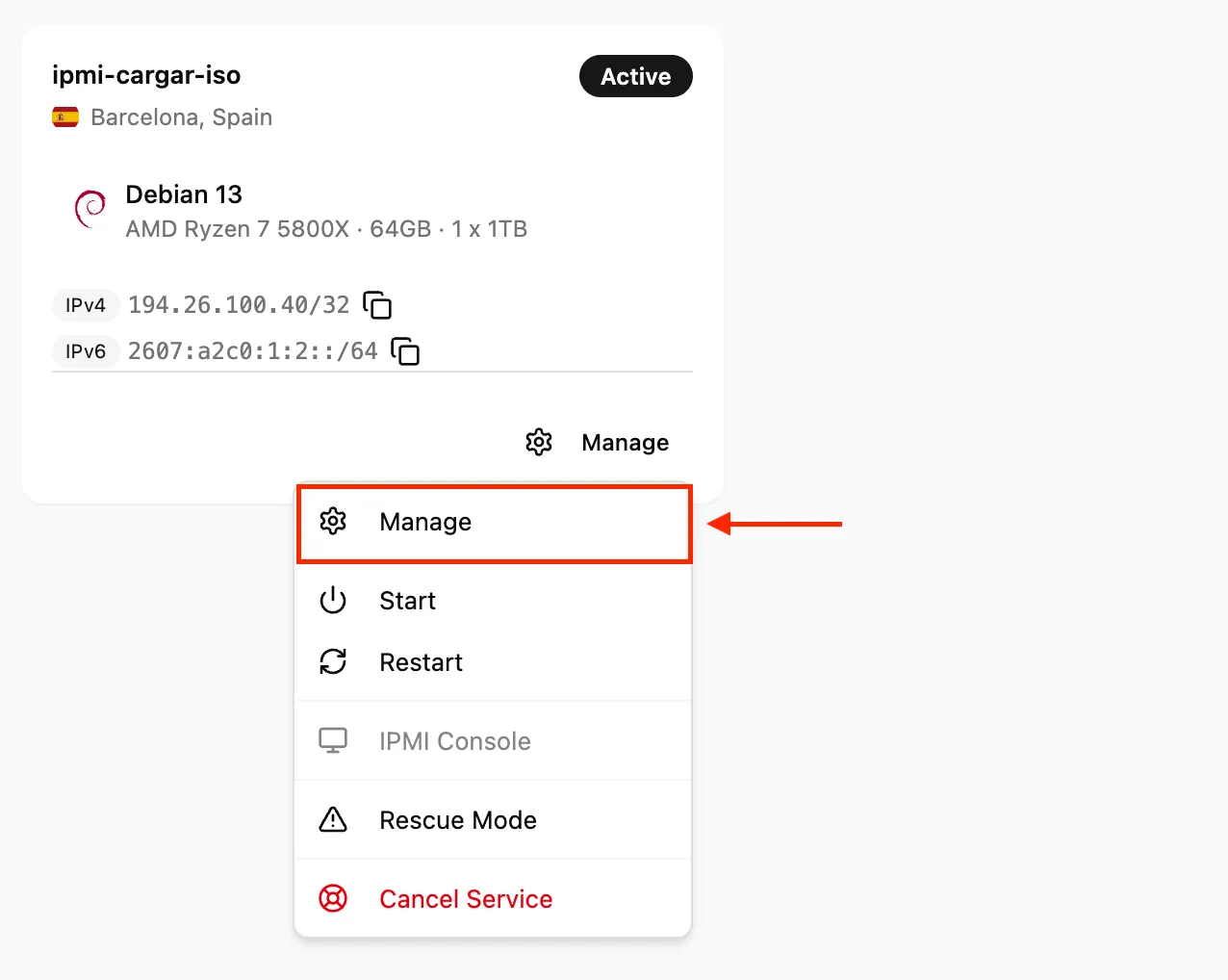Click the Debian swirl logo
The height and width of the screenshot is (980, 1228).
click(90, 209)
